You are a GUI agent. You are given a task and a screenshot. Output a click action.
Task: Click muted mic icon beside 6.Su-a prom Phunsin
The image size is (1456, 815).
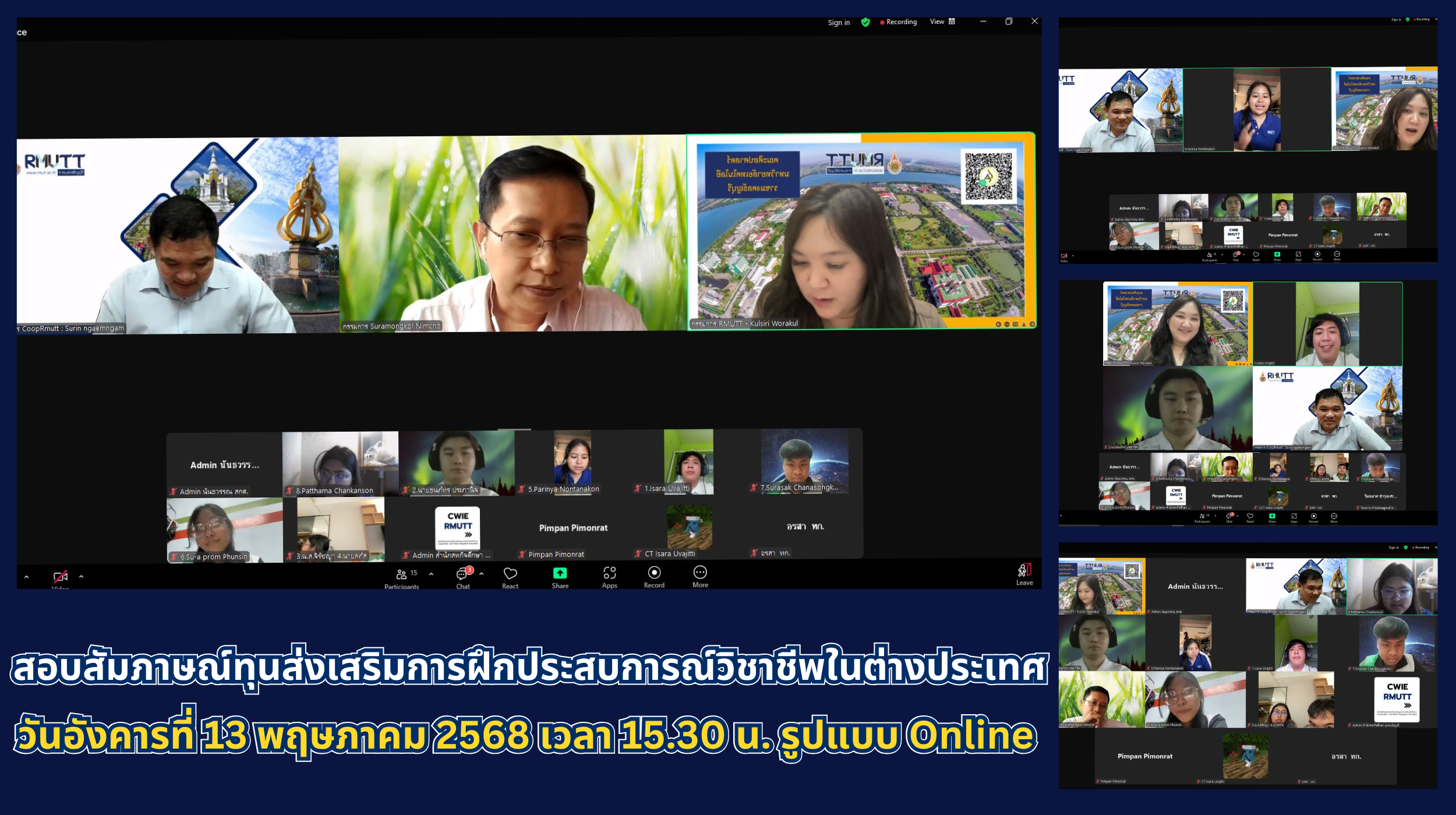pos(174,556)
